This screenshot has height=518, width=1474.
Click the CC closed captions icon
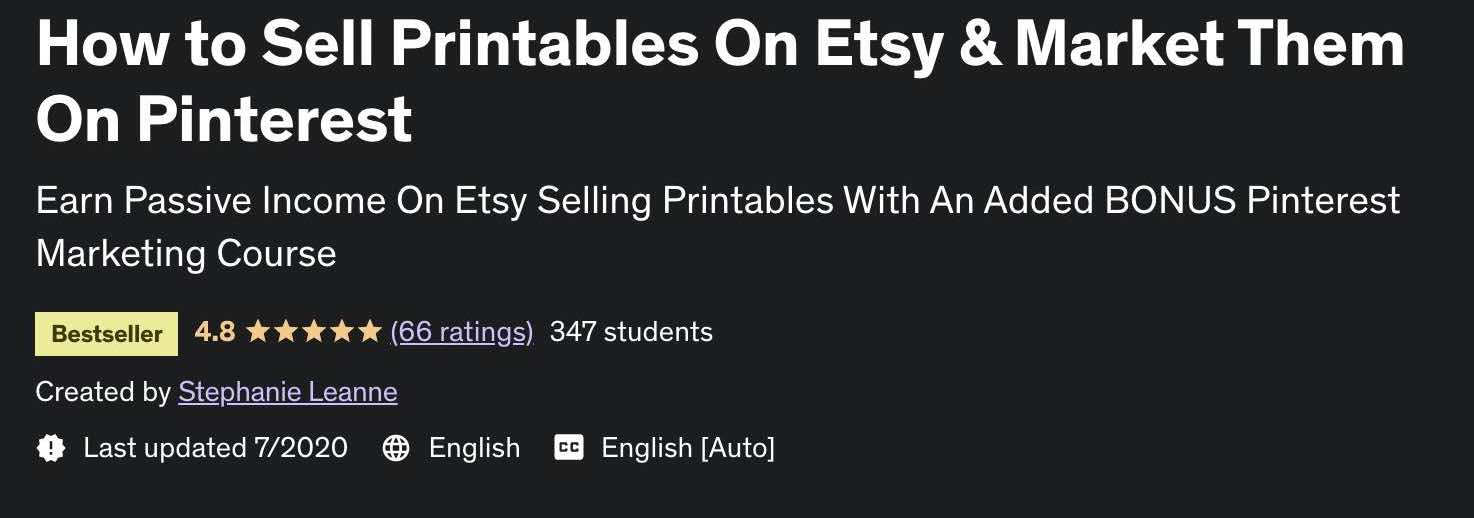coord(568,448)
